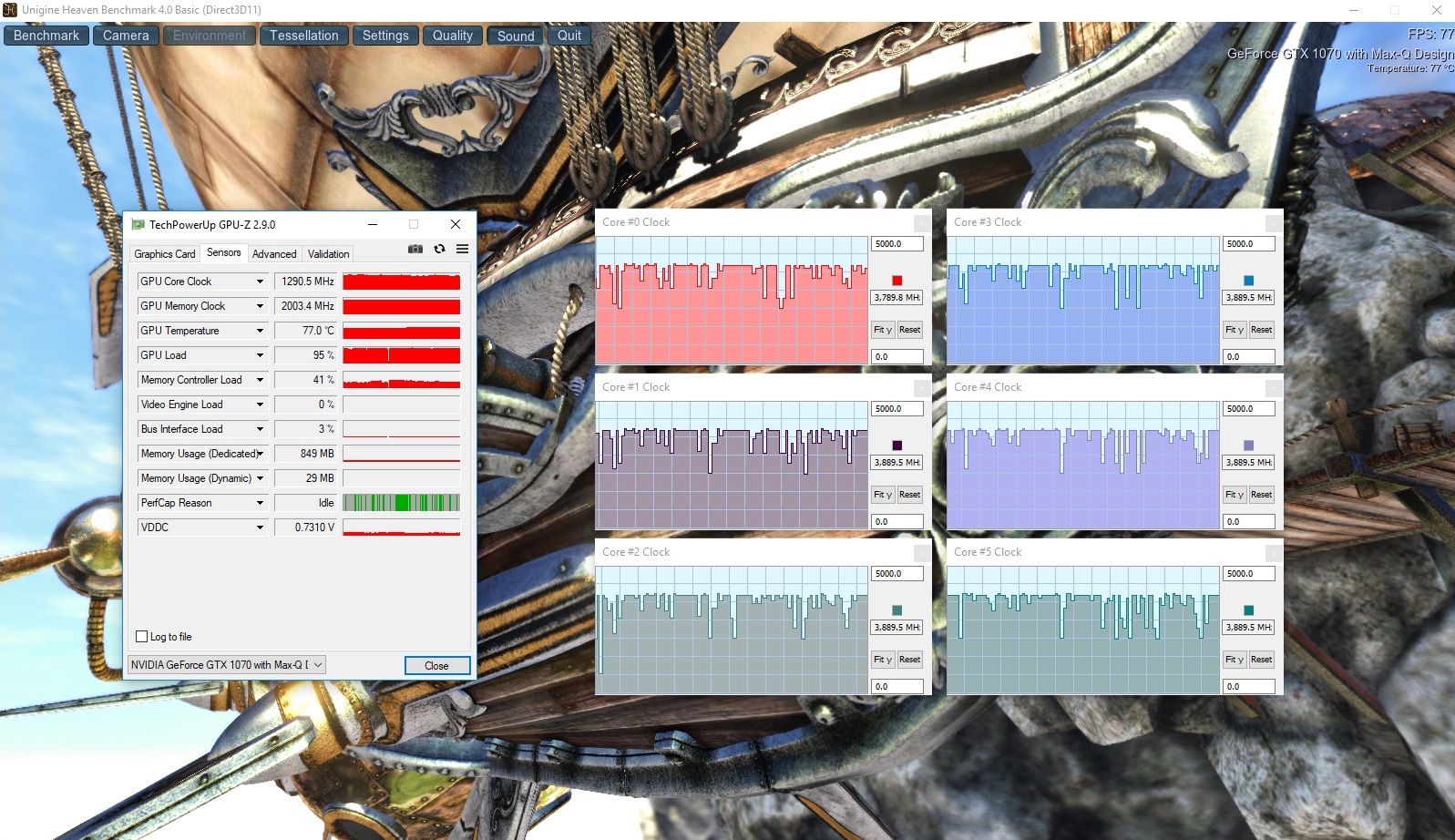Click the dark purple swatch on Core #1 Clock

pyautogui.click(x=897, y=446)
